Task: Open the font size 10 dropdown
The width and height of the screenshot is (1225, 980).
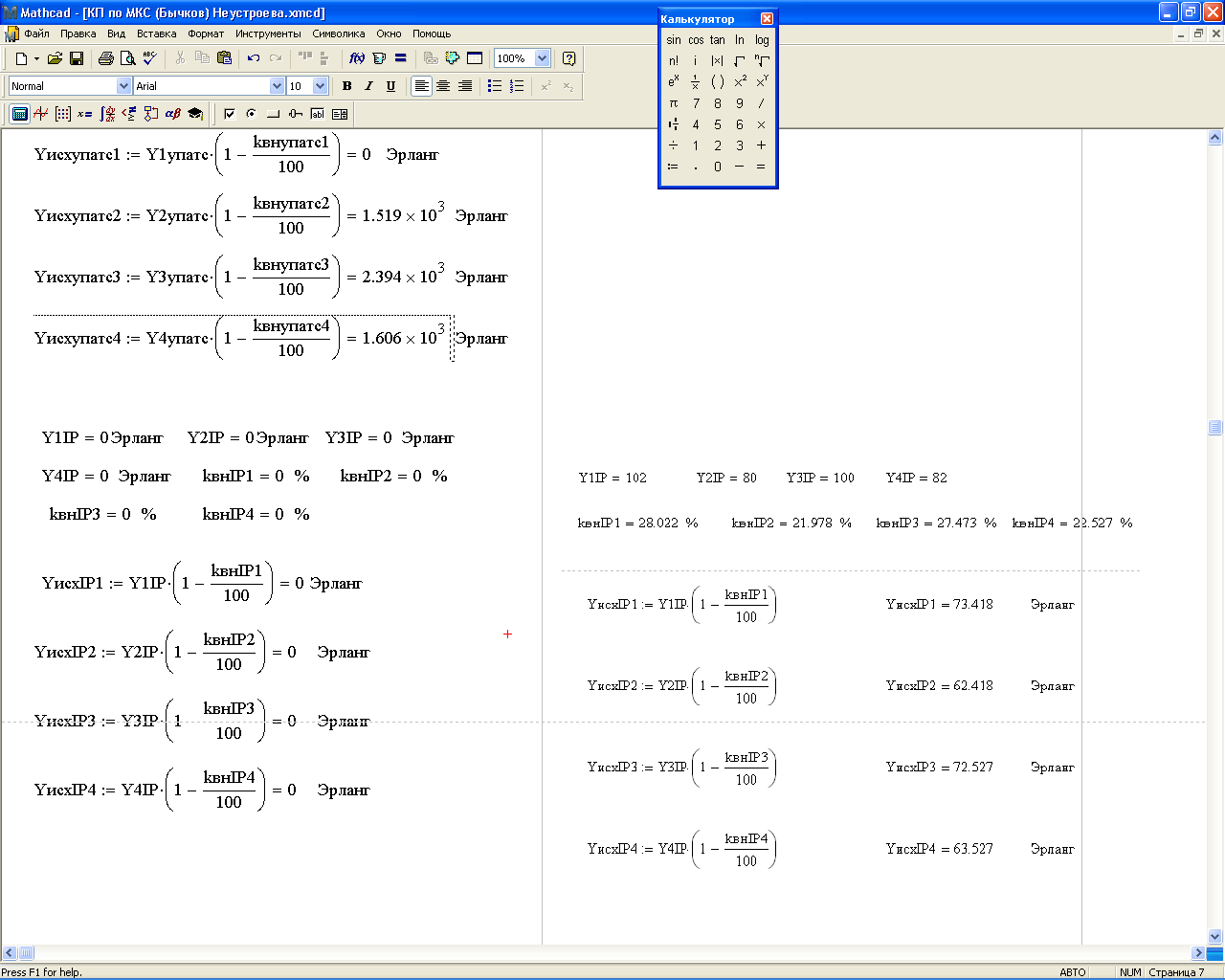Action: click(x=320, y=86)
